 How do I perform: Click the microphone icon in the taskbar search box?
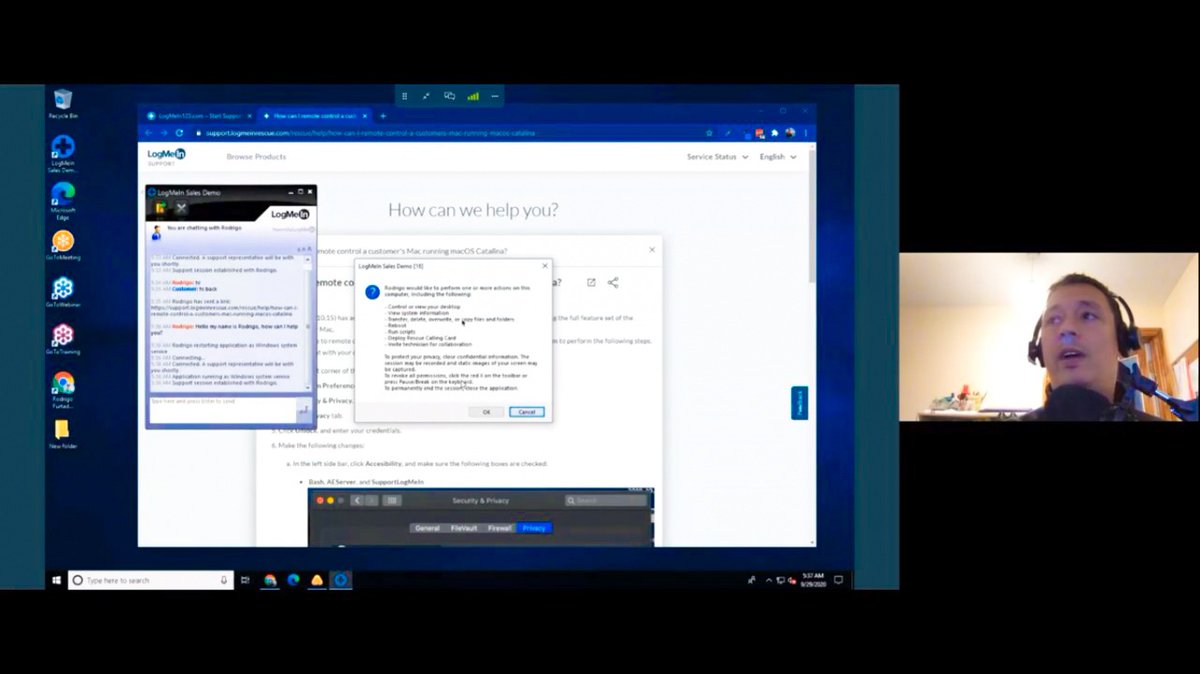pyautogui.click(x=224, y=580)
